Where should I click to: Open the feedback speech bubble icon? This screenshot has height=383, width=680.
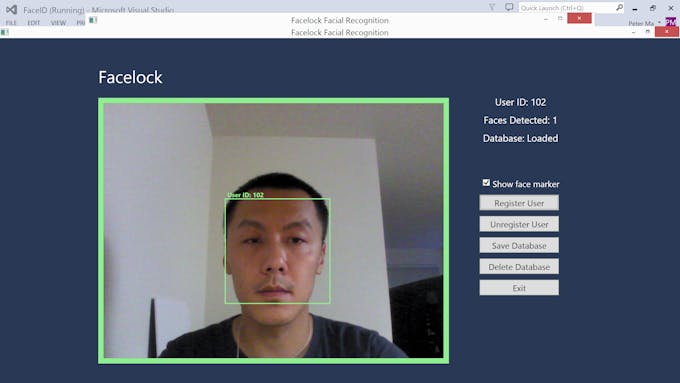point(509,7)
